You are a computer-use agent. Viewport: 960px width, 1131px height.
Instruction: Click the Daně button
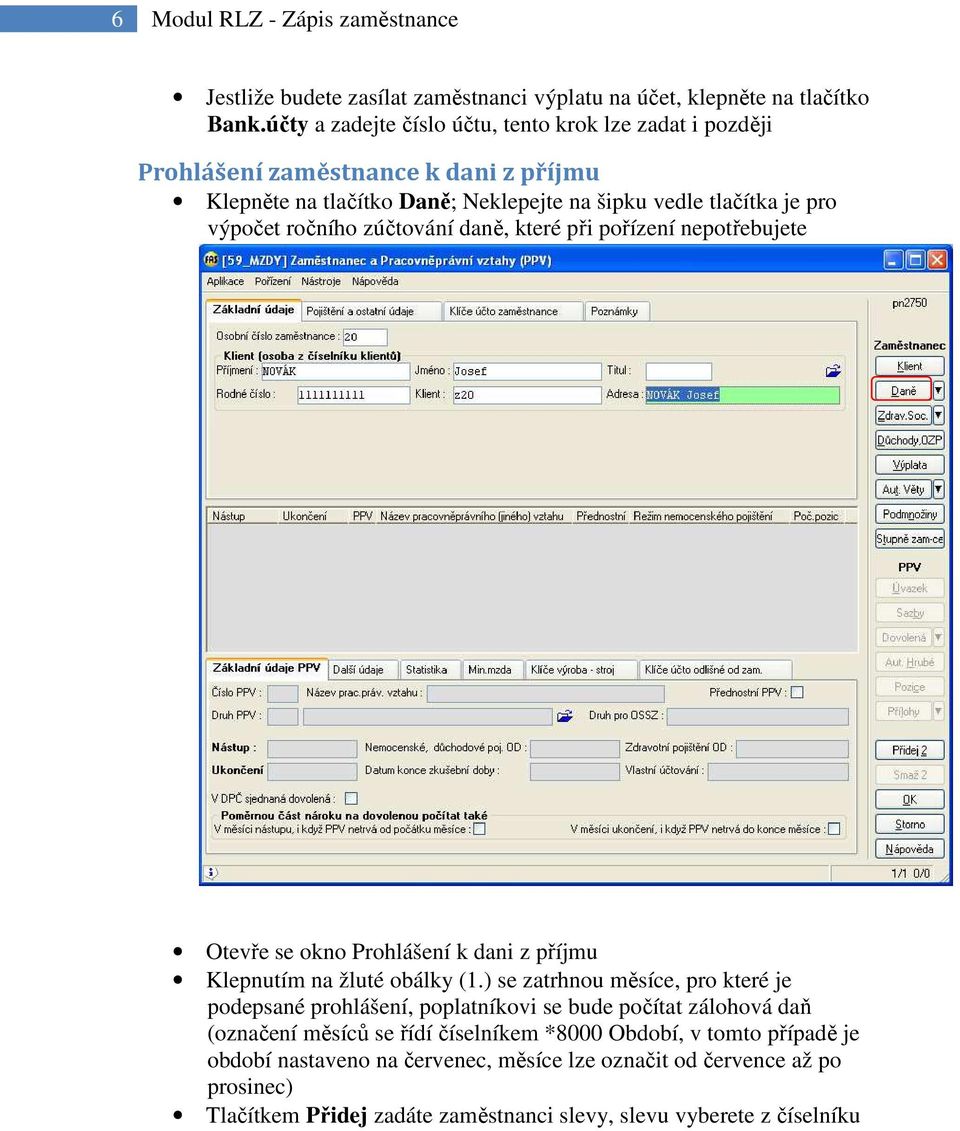pos(903,390)
